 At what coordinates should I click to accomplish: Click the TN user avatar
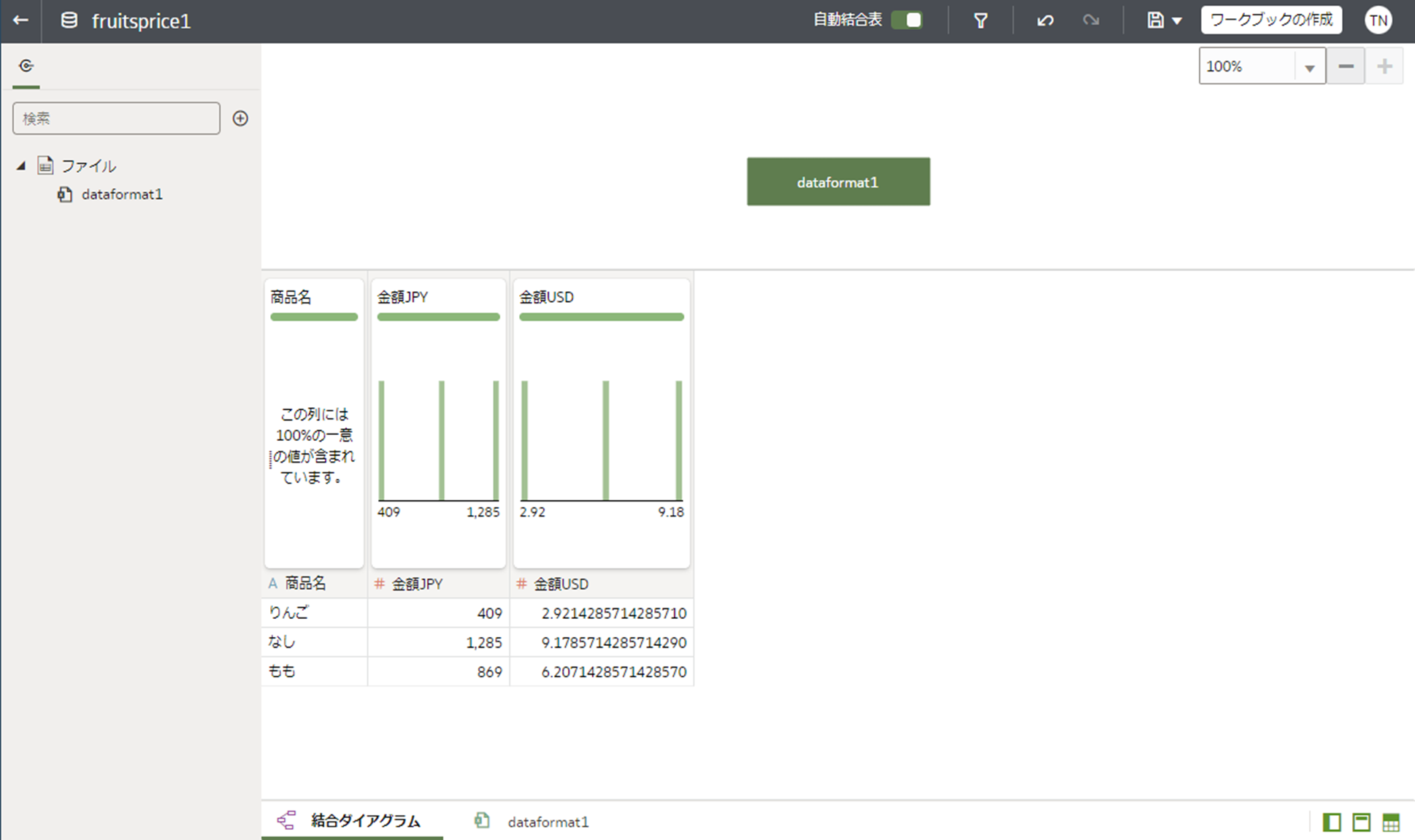pyautogui.click(x=1378, y=20)
